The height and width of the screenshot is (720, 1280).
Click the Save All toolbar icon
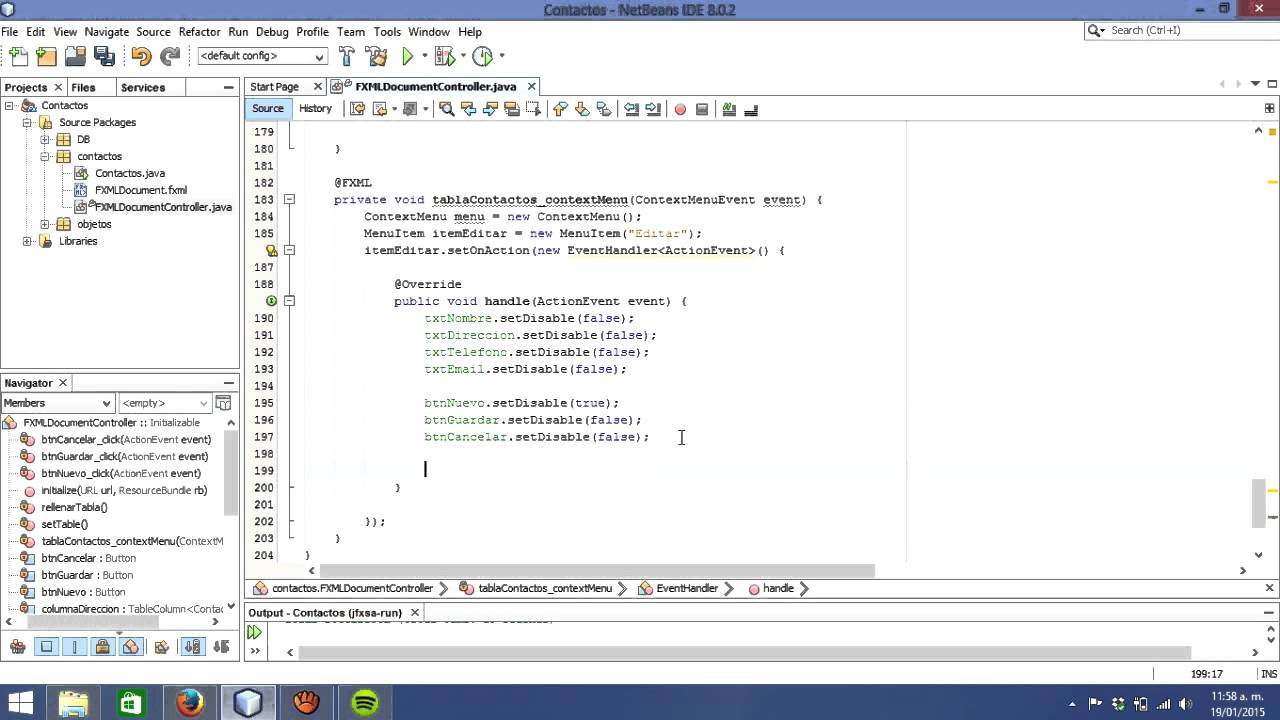tap(104, 56)
